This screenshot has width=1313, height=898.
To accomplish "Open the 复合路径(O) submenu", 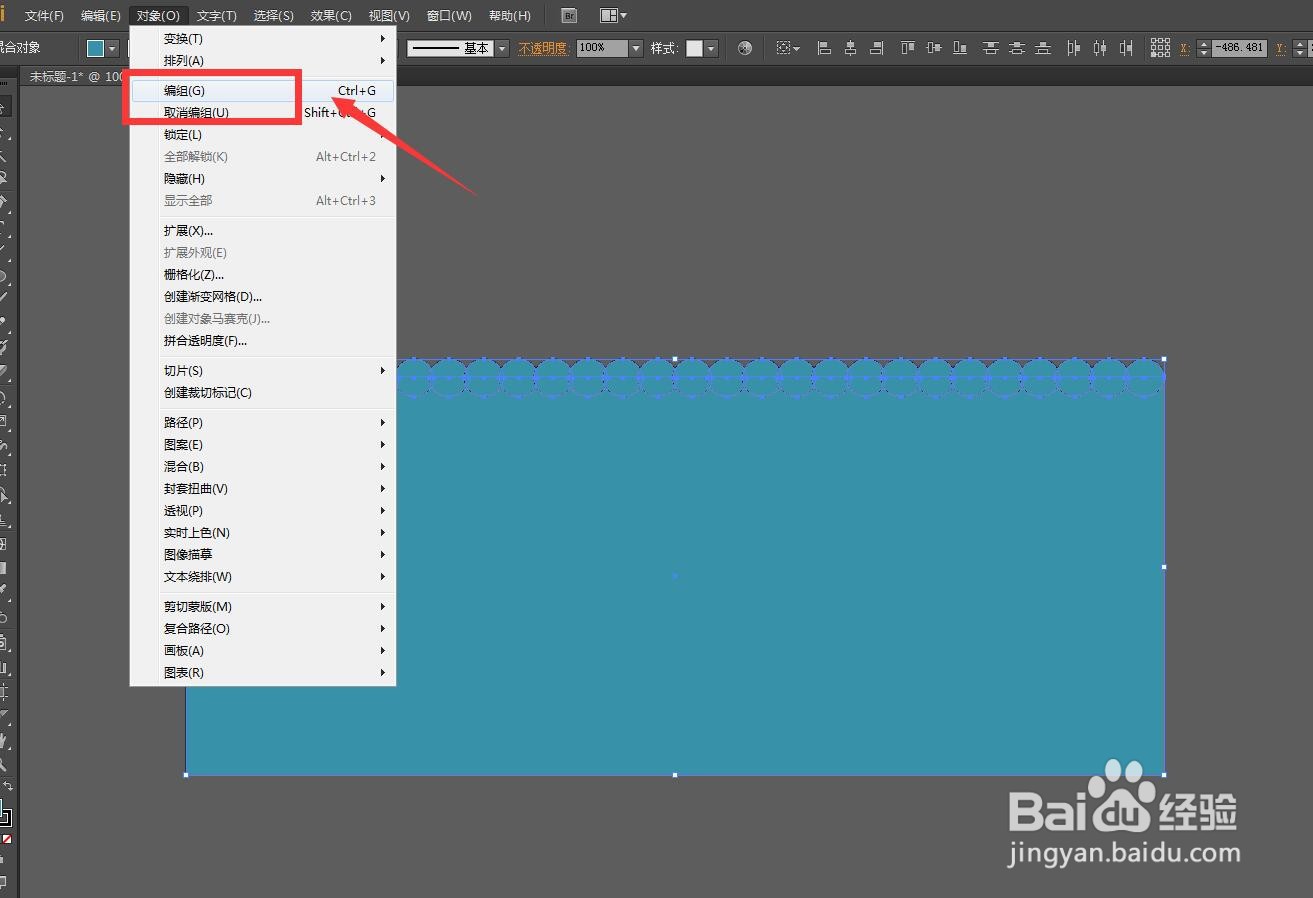I will coord(263,628).
